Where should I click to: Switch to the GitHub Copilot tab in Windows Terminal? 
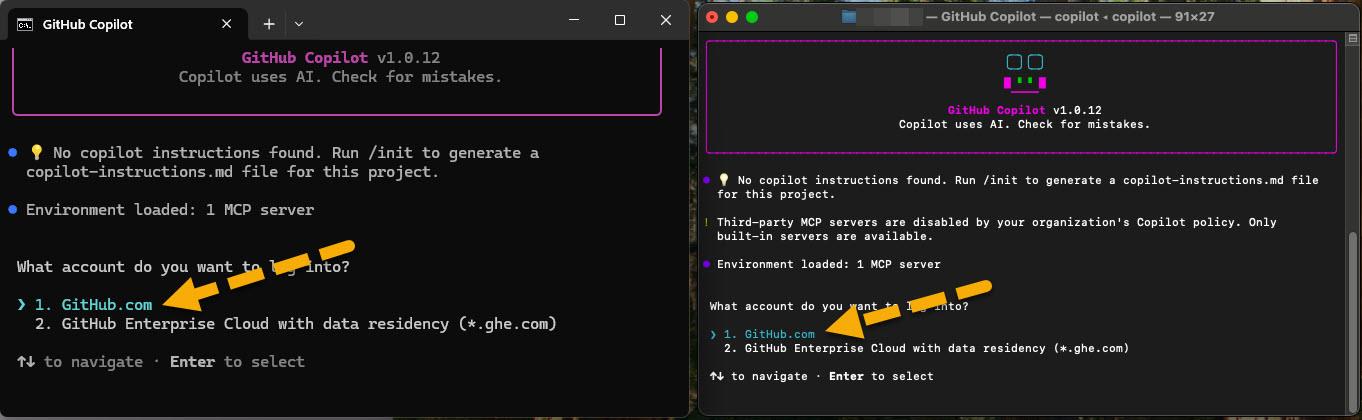(88, 24)
